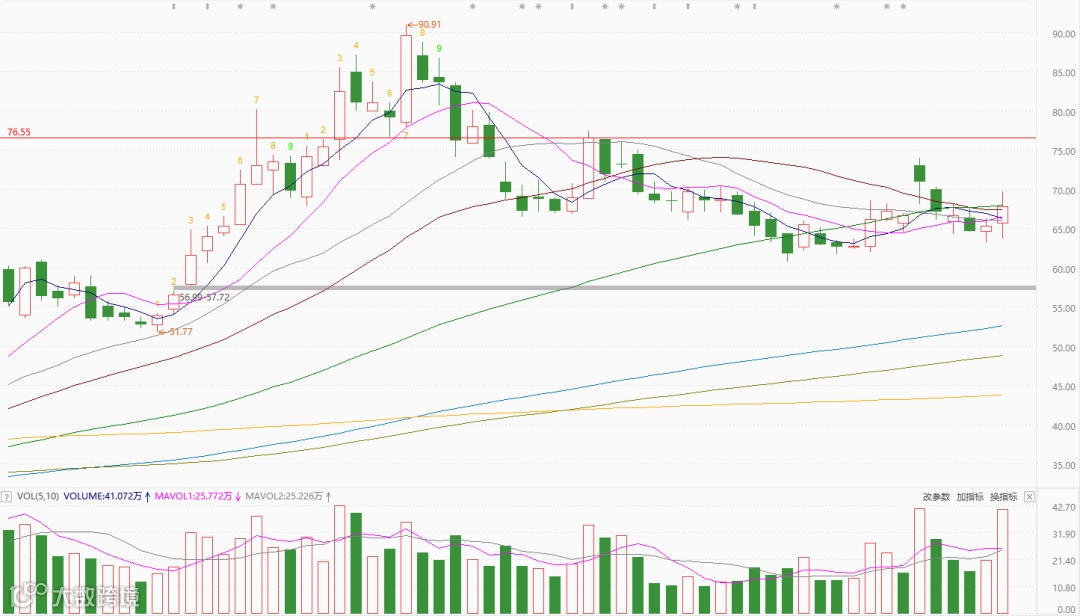Click the 56.89-57.72 gap range label

(204, 297)
